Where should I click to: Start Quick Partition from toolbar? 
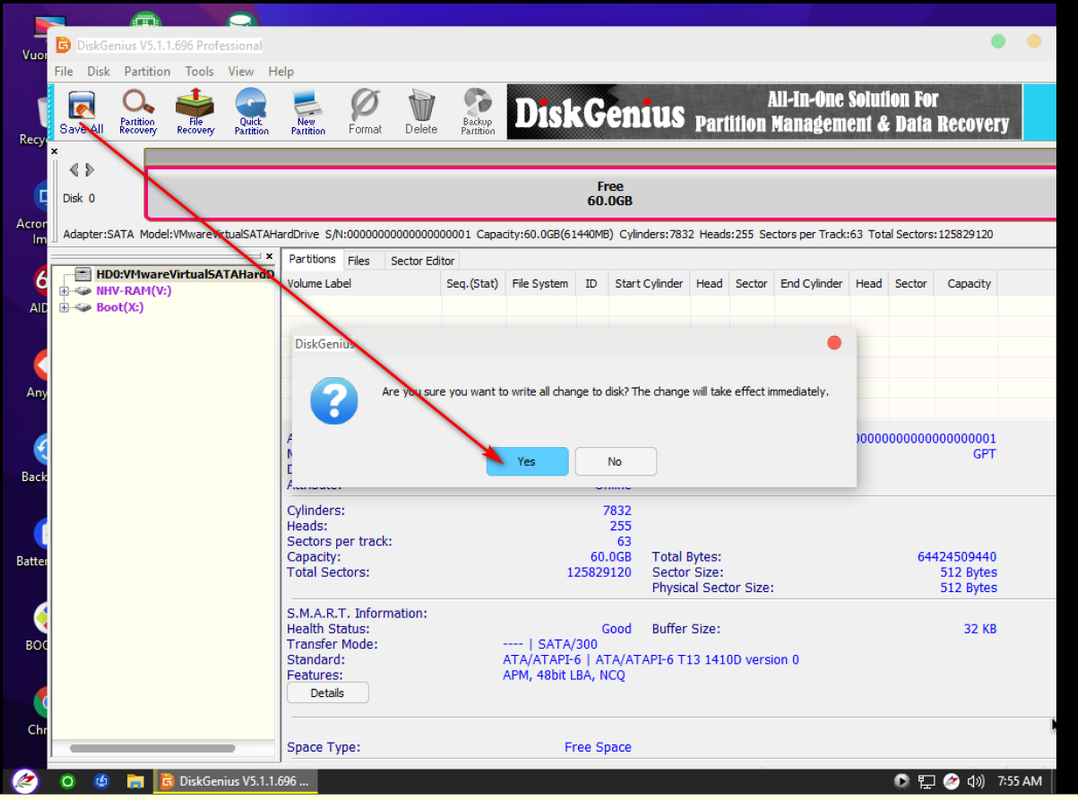(252, 111)
